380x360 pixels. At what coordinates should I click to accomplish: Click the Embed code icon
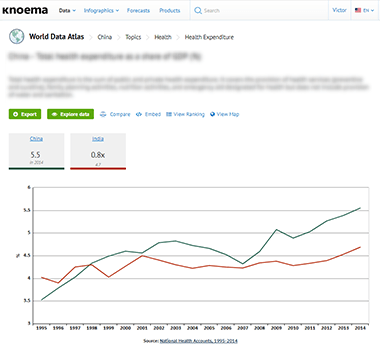(139, 114)
